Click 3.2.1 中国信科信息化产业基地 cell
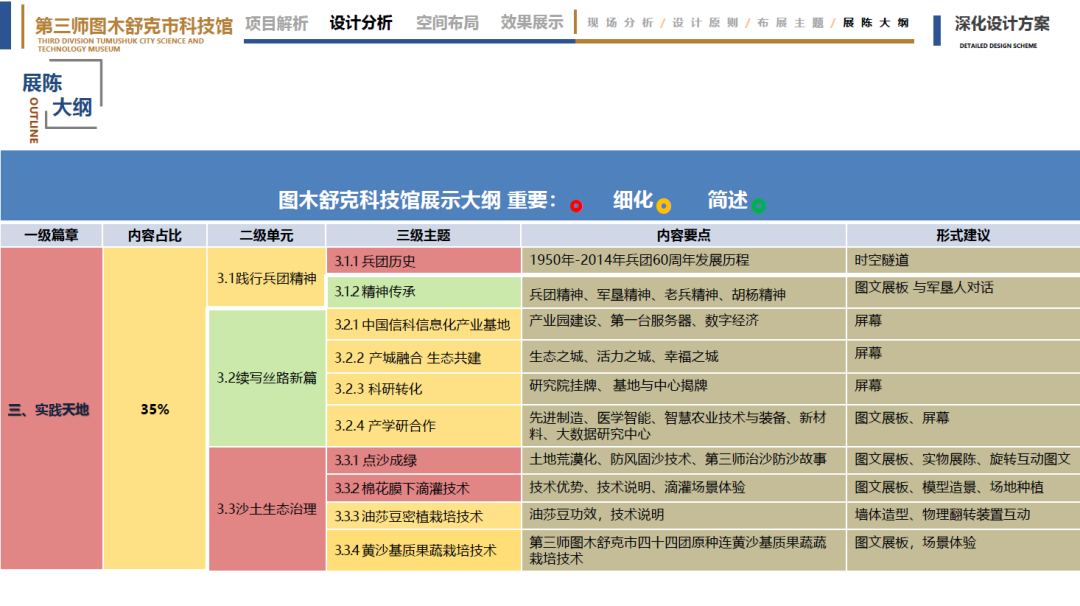 (x=424, y=324)
